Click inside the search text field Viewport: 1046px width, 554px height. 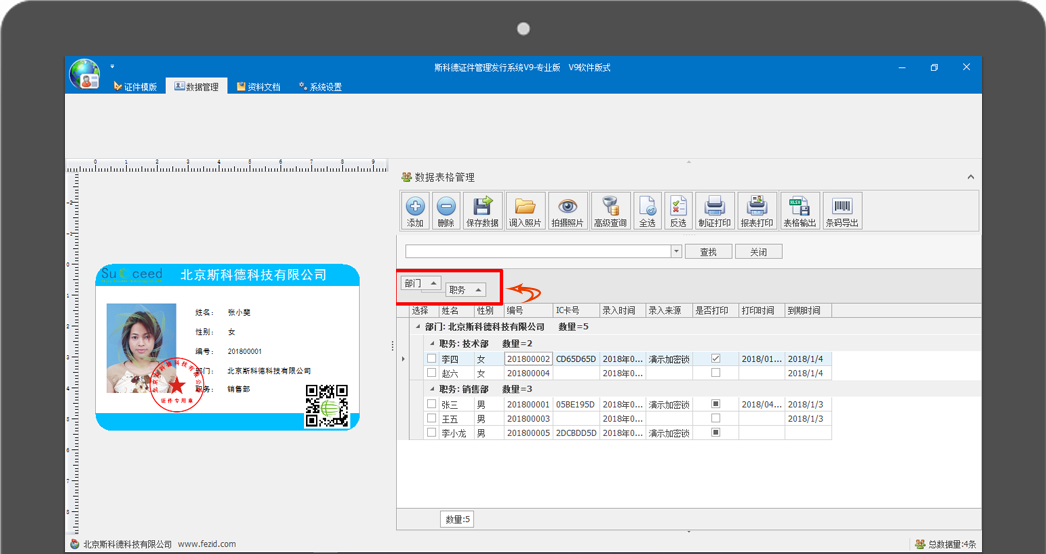(x=538, y=252)
